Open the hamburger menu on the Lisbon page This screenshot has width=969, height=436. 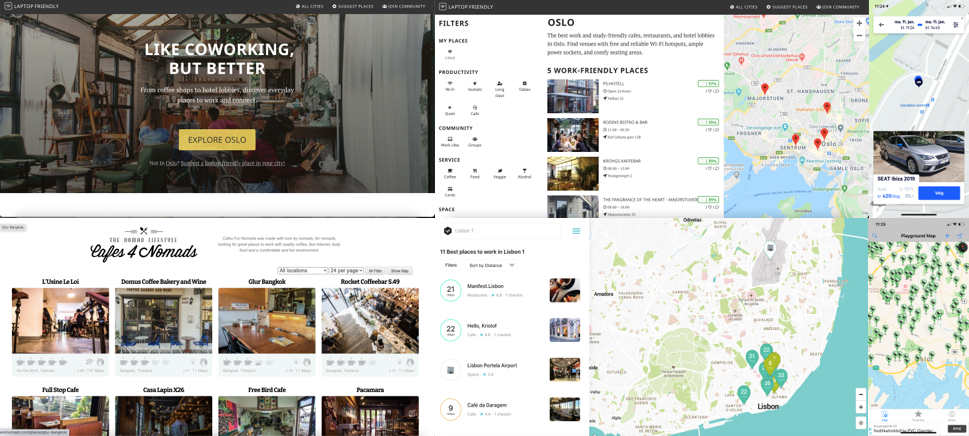(576, 231)
